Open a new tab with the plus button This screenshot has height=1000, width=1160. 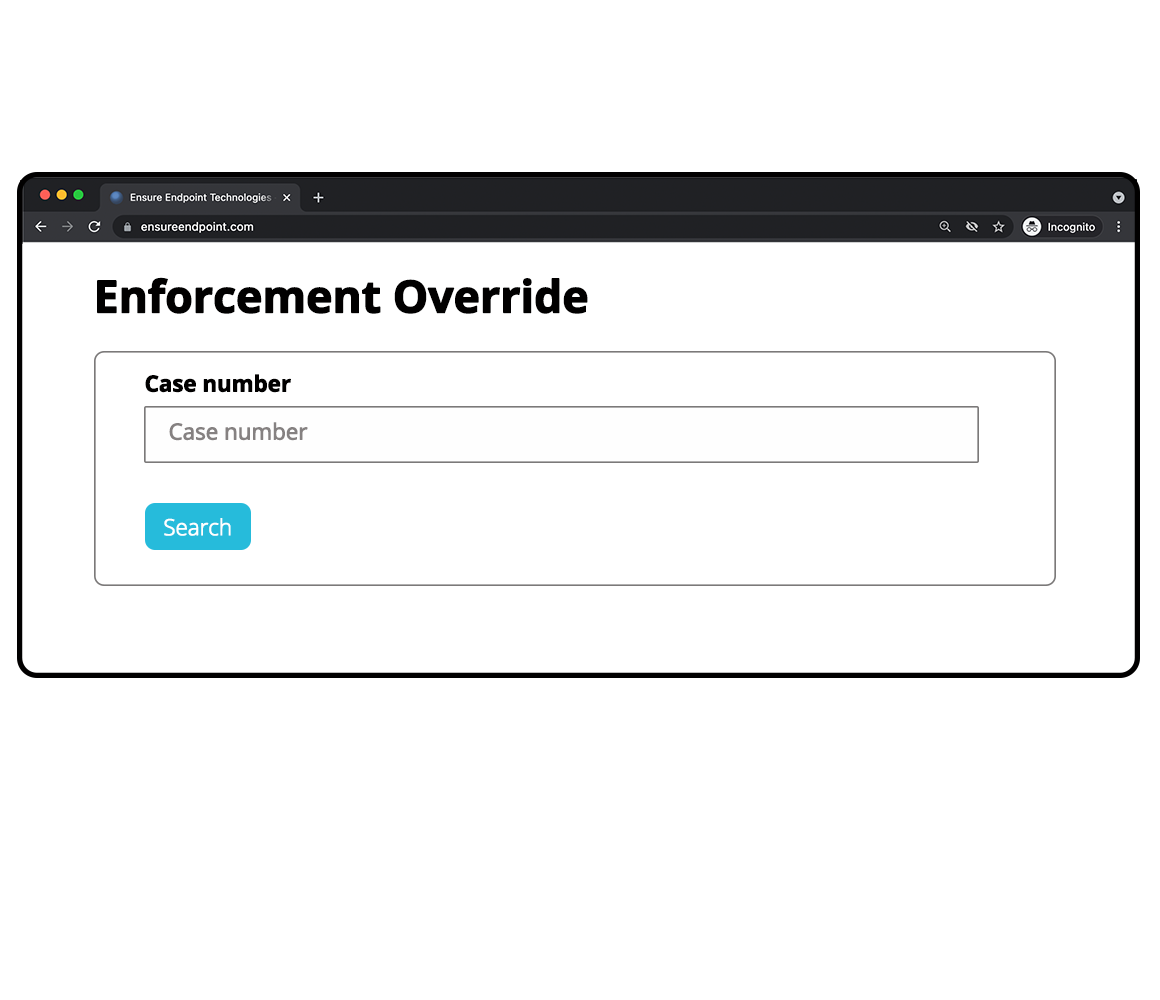[318, 197]
